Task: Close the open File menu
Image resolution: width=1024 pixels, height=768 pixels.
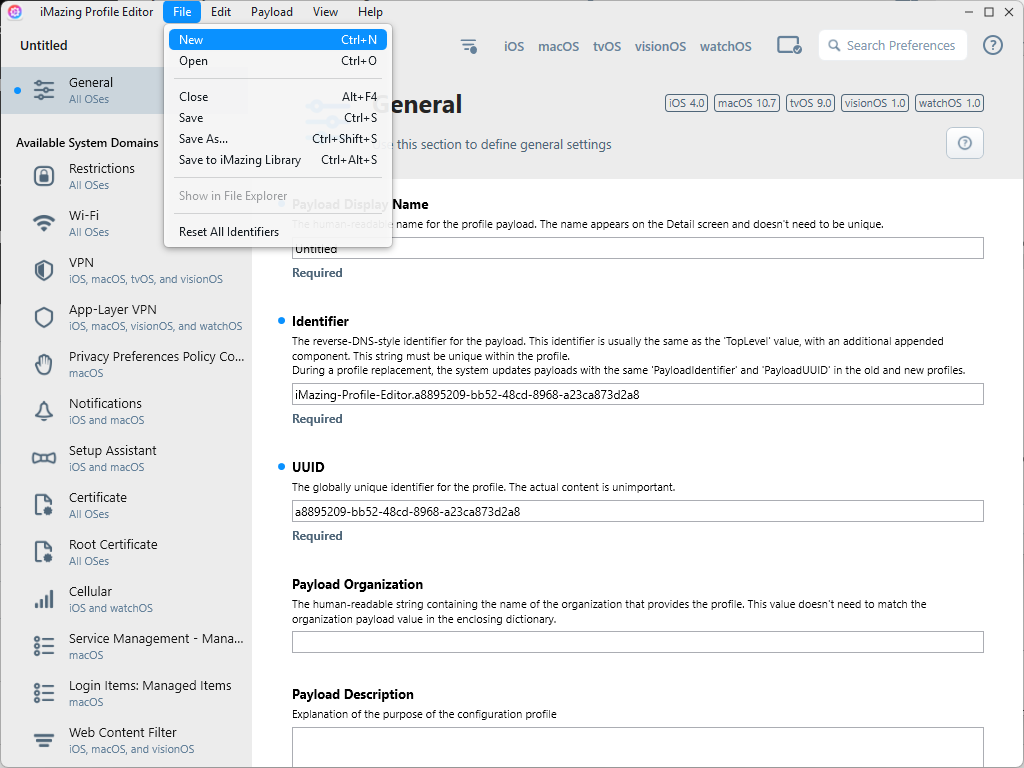Action: point(182,12)
